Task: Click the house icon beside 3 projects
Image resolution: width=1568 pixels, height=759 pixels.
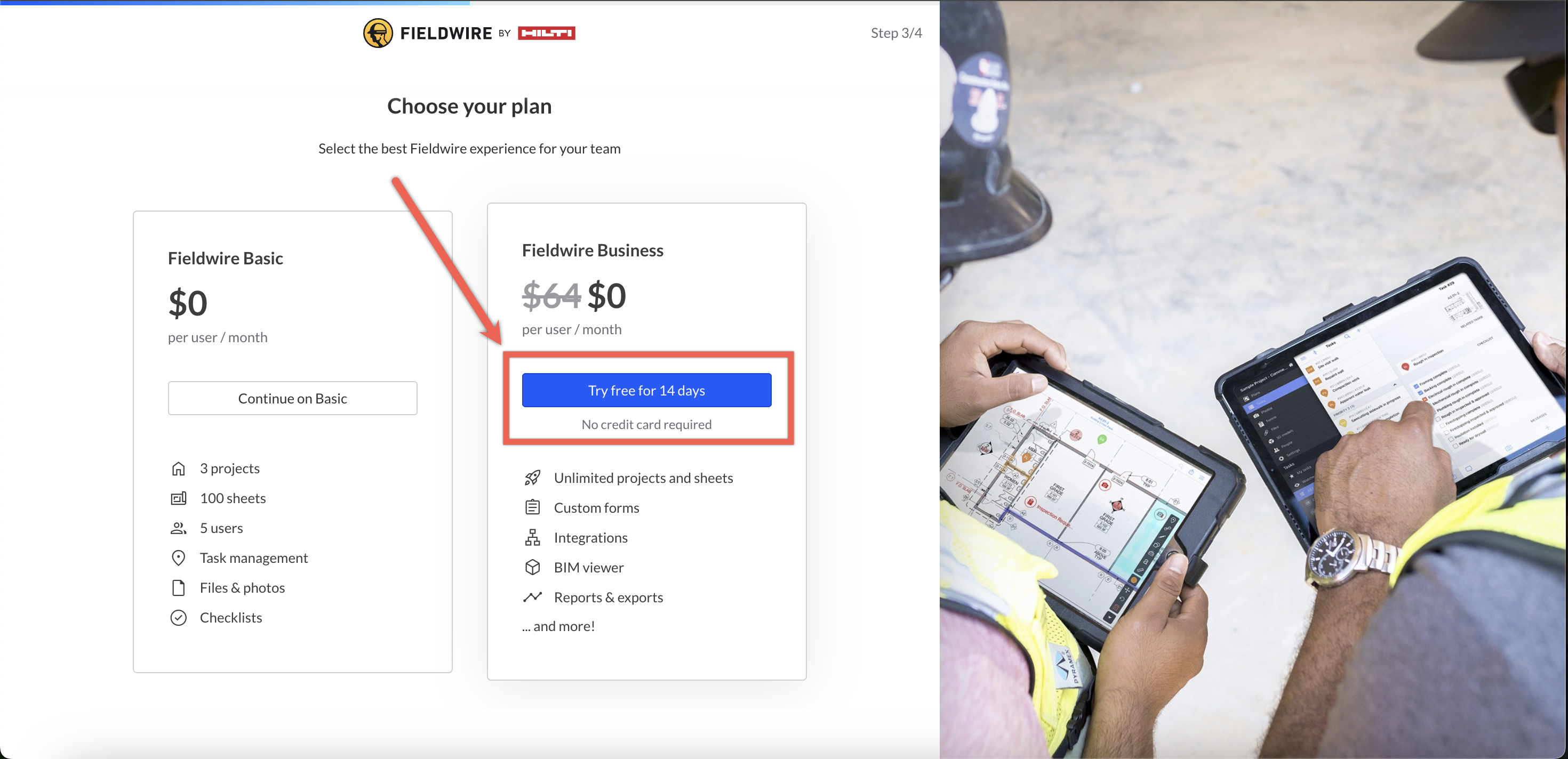Action: coord(178,469)
